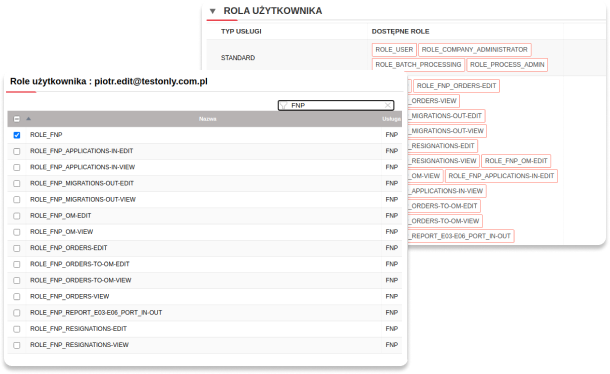Check ROLE_FNP_APPLICATIONS-IN-EDIT checkbox
Image resolution: width=610 pixels, height=374 pixels.
(17, 151)
